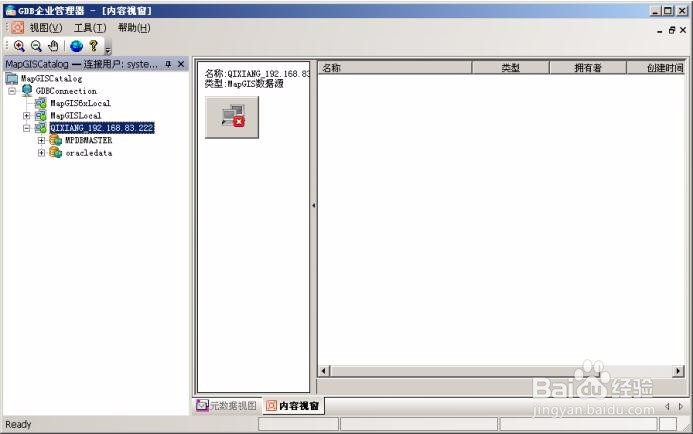Click the GDBConnection server icon
Image resolution: width=693 pixels, height=434 pixels.
coord(27,91)
